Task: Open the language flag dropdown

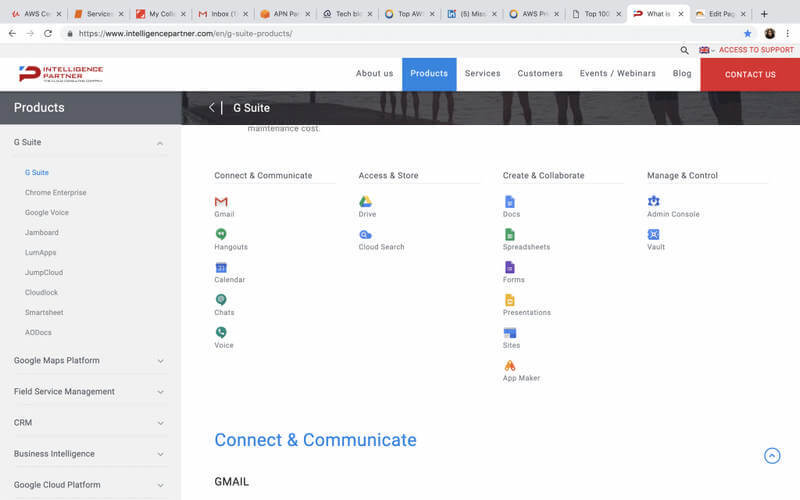Action: tap(707, 50)
